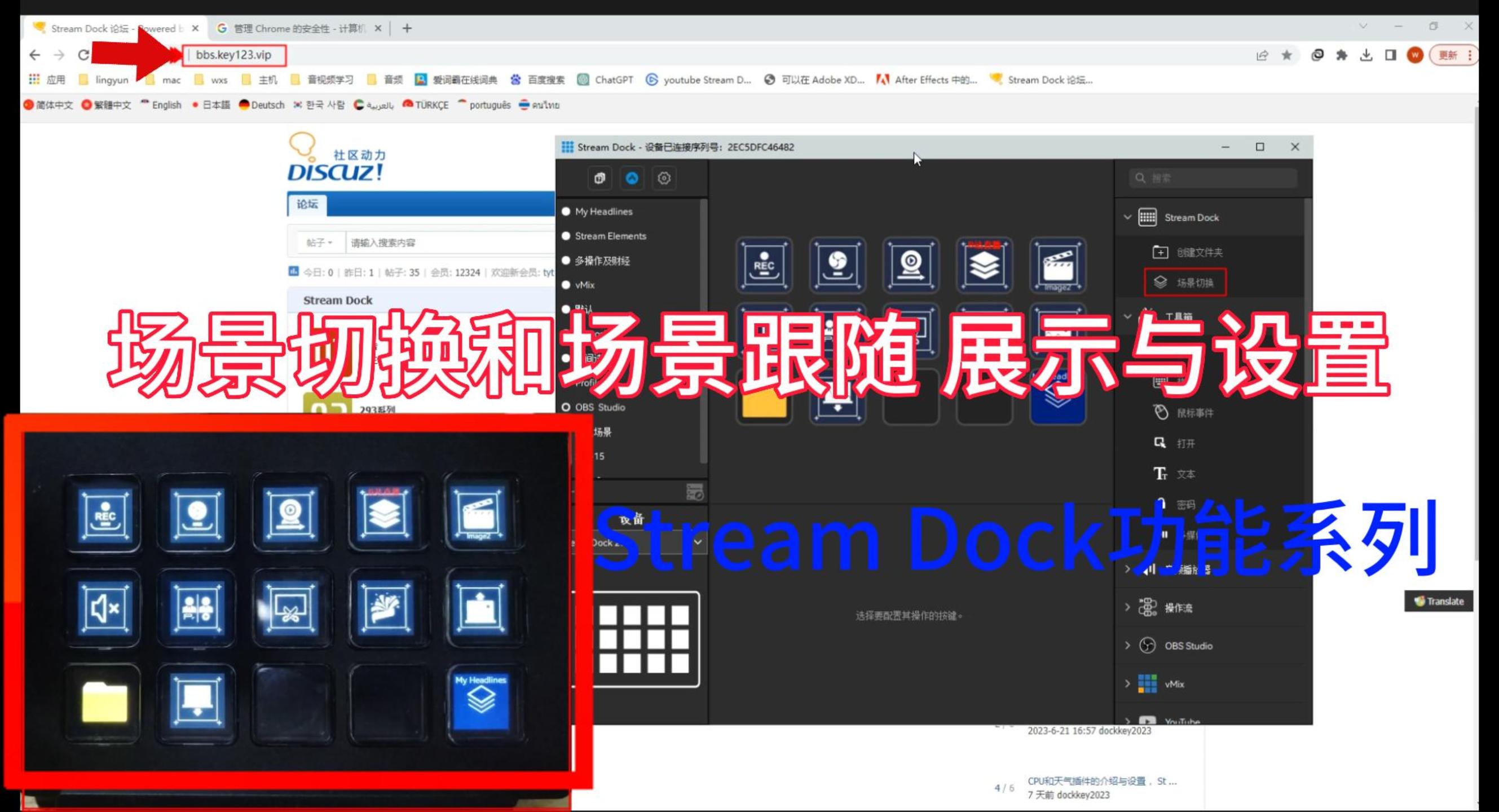This screenshot has width=1499, height=812.
Task: Select the 打开 open action
Action: tap(1174, 443)
